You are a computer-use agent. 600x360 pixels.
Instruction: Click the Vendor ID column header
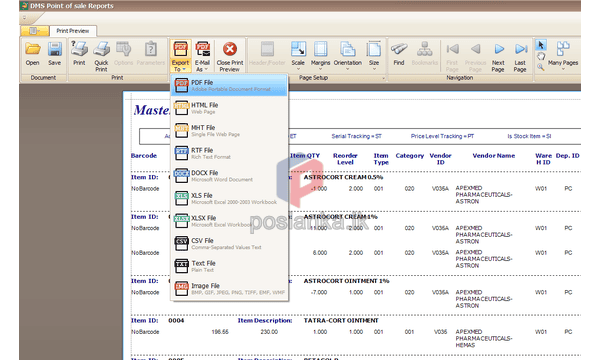coord(440,159)
